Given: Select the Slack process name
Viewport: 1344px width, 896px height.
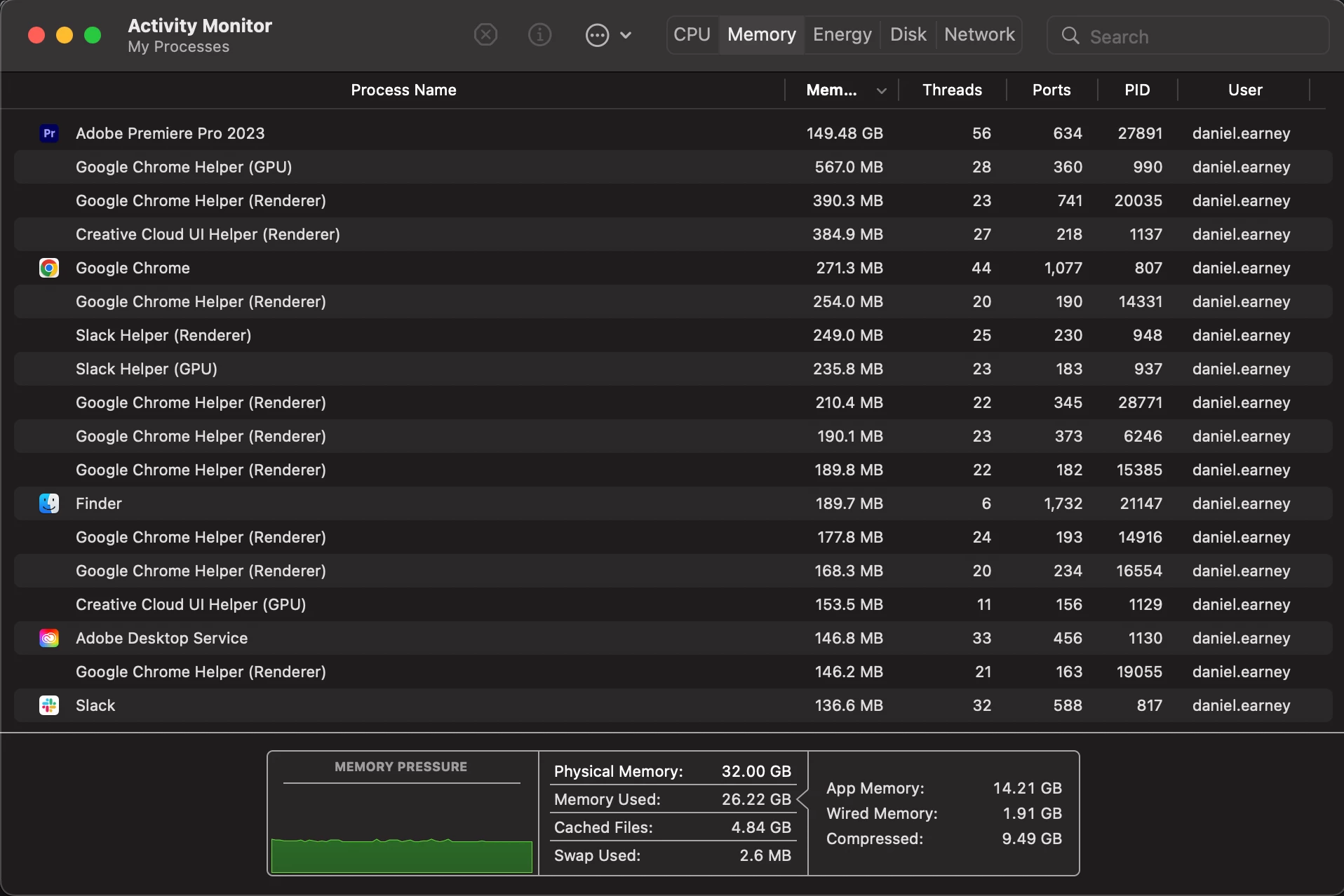Looking at the screenshot, I should pyautogui.click(x=95, y=705).
